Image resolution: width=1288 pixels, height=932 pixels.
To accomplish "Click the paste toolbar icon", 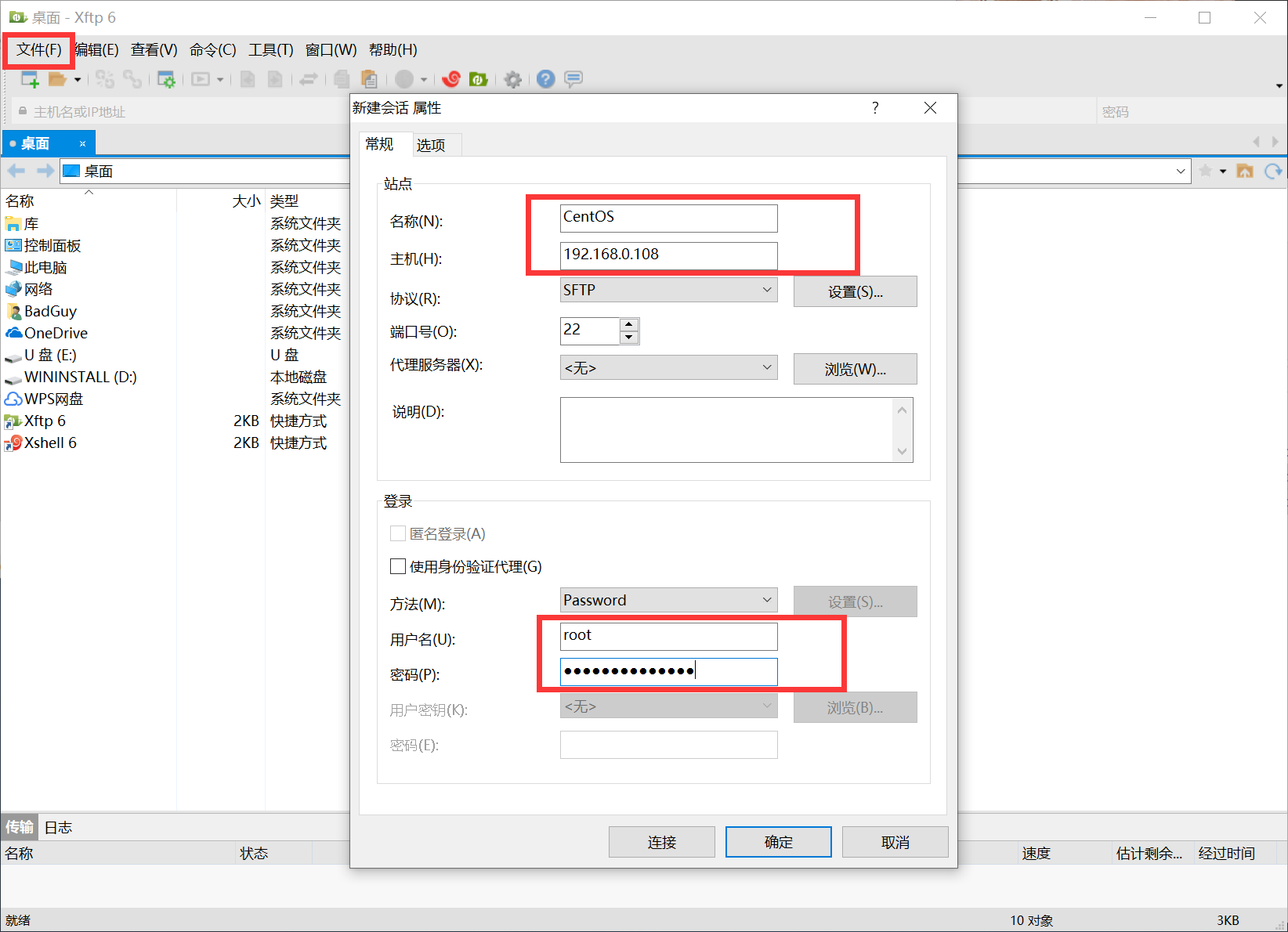I will (x=369, y=79).
